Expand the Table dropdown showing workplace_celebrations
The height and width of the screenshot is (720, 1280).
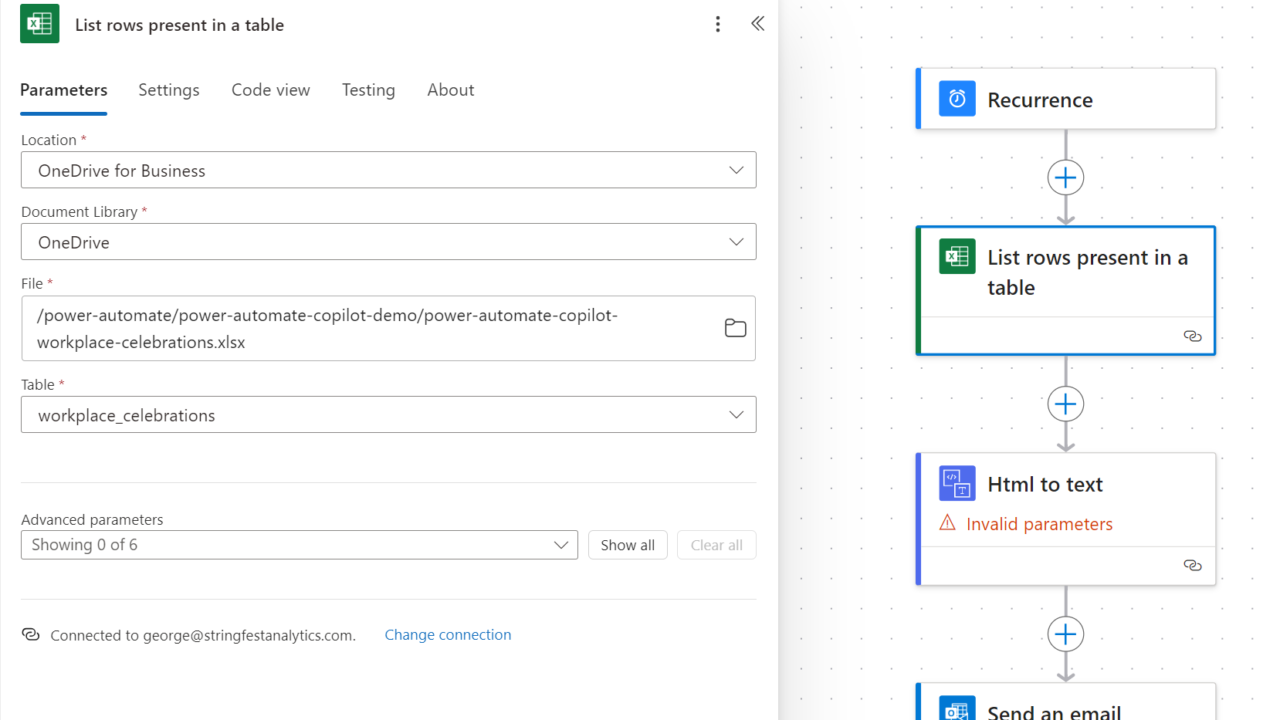[x=736, y=415]
